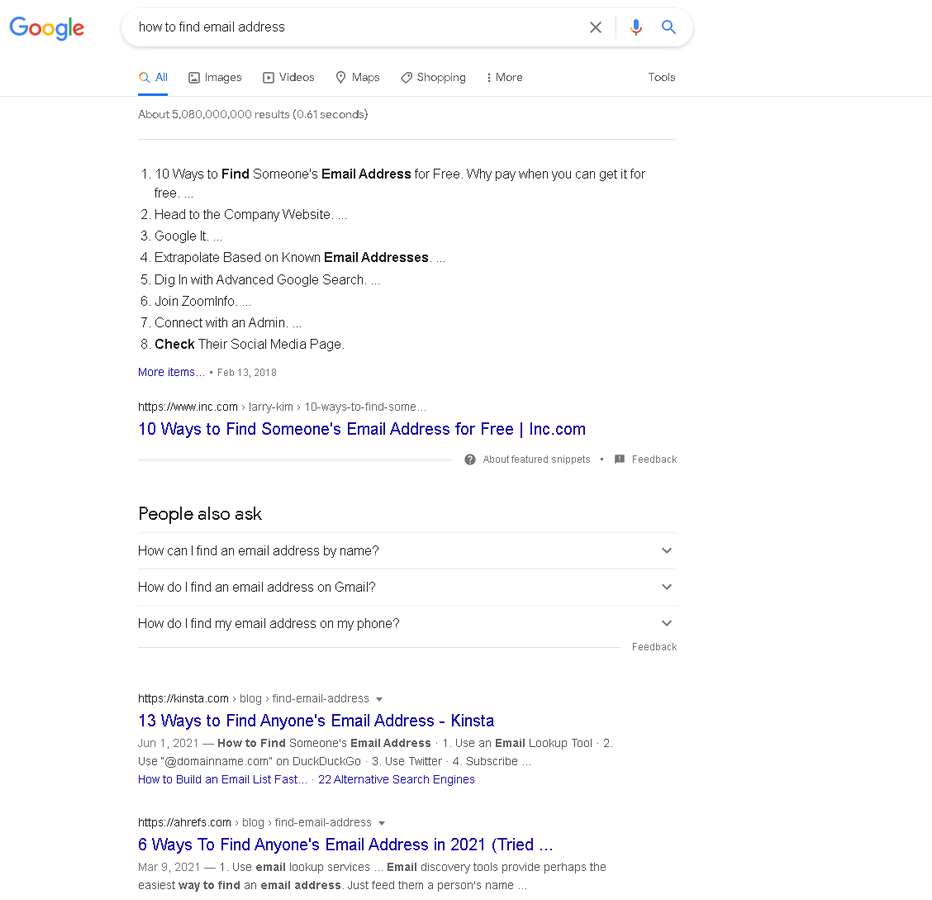932x900 pixels.
Task: Open the Shopping tab
Action: pyautogui.click(x=433, y=77)
